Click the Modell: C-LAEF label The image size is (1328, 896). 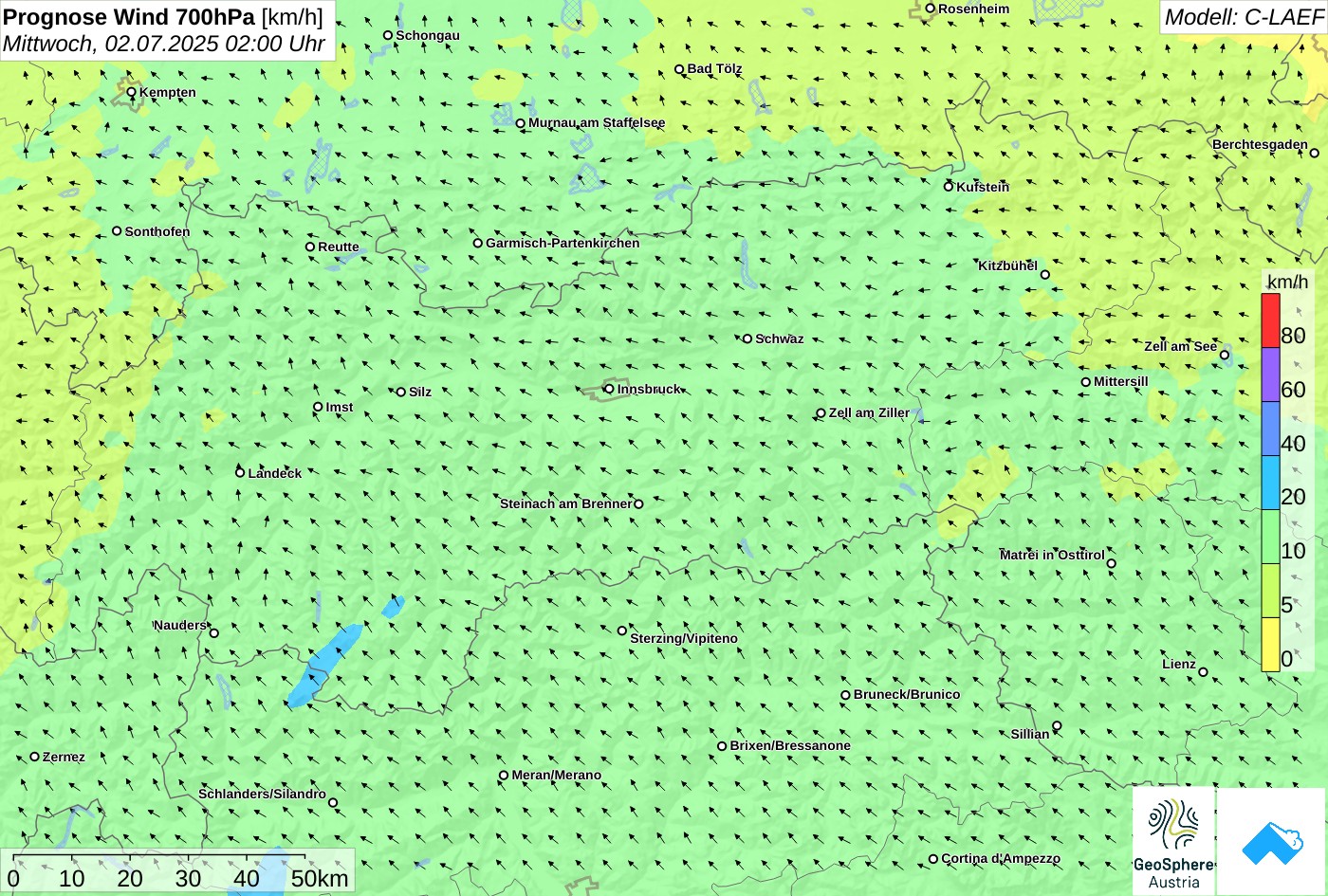(x=1243, y=16)
